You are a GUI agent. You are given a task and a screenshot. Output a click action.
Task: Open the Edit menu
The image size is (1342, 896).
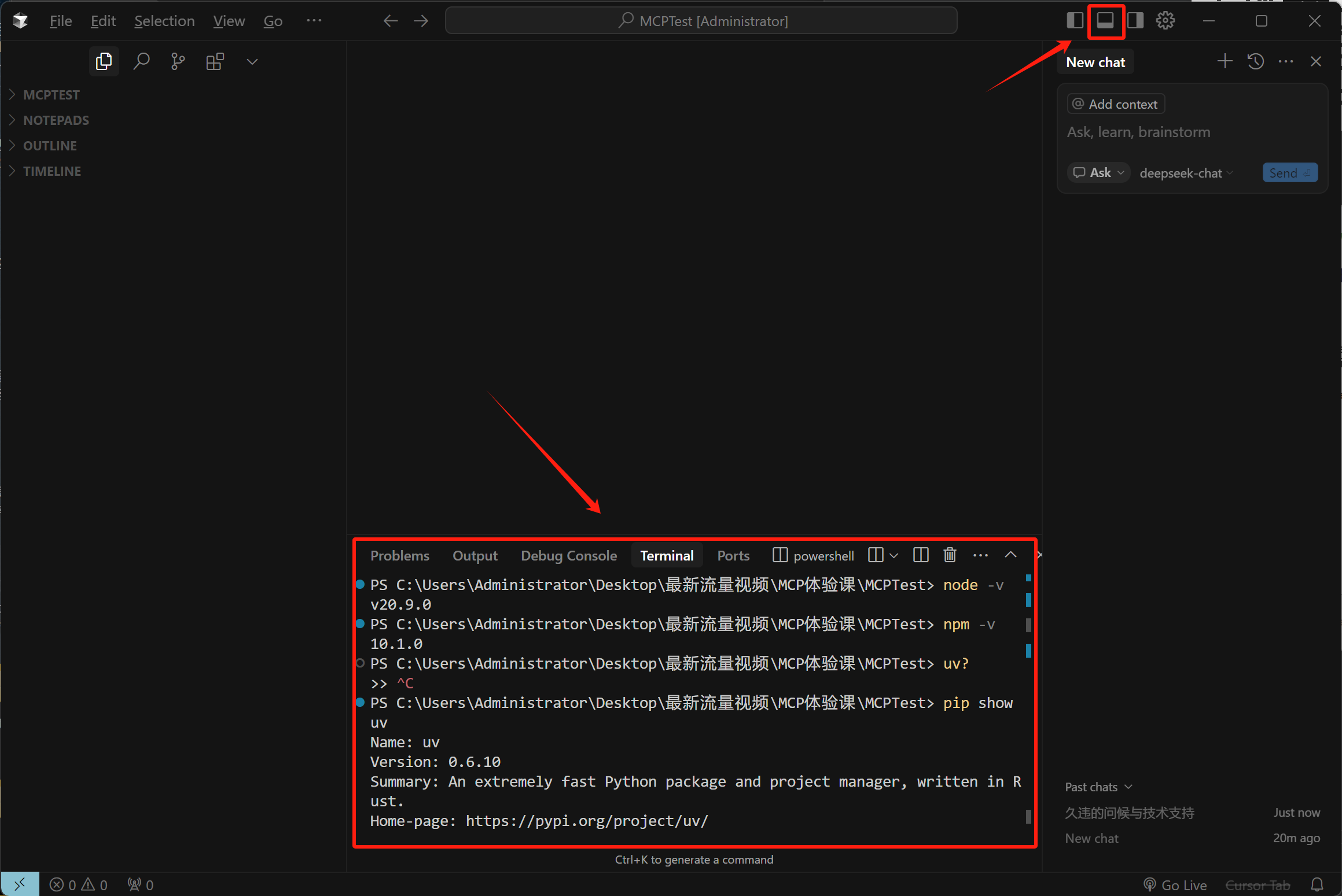pyautogui.click(x=103, y=21)
